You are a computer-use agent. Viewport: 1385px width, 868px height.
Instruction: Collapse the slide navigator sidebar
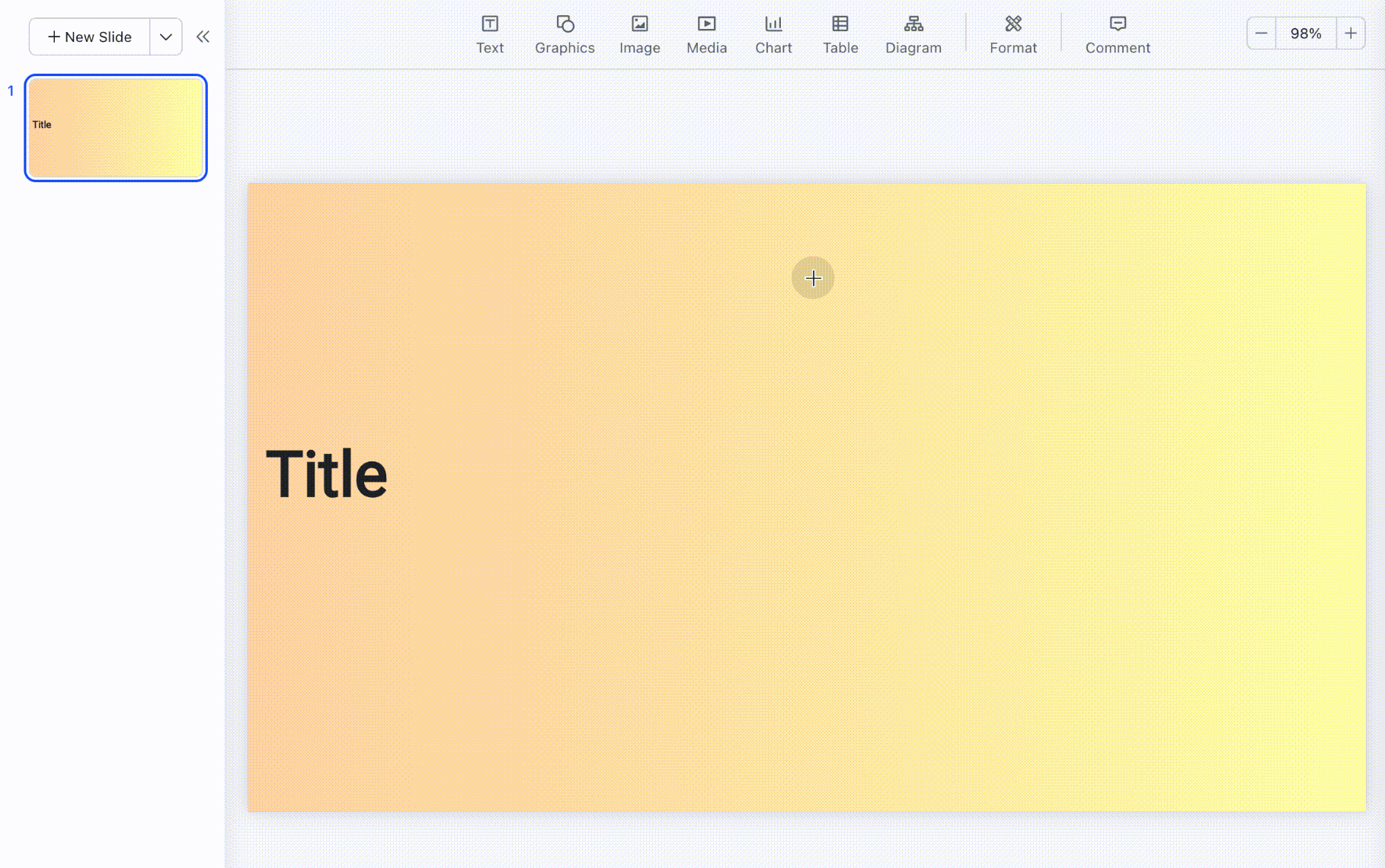(203, 36)
